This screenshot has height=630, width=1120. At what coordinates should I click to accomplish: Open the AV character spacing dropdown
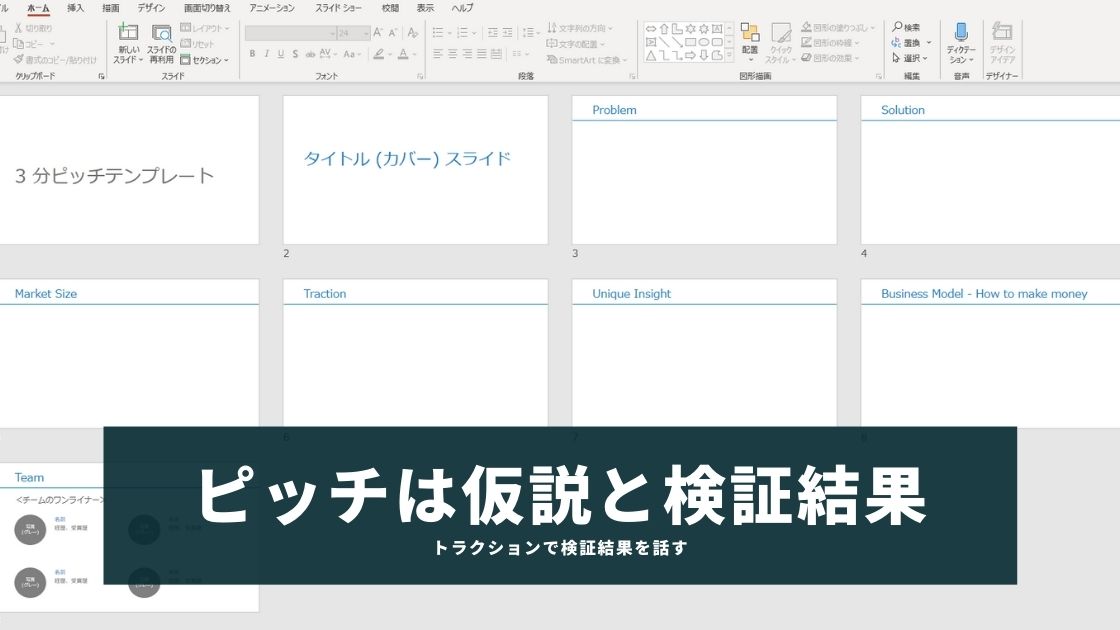328,54
